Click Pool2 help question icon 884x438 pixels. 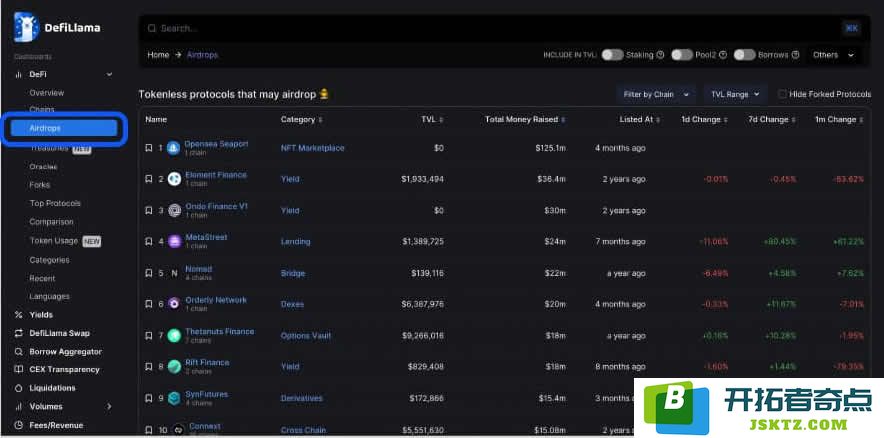click(723, 55)
